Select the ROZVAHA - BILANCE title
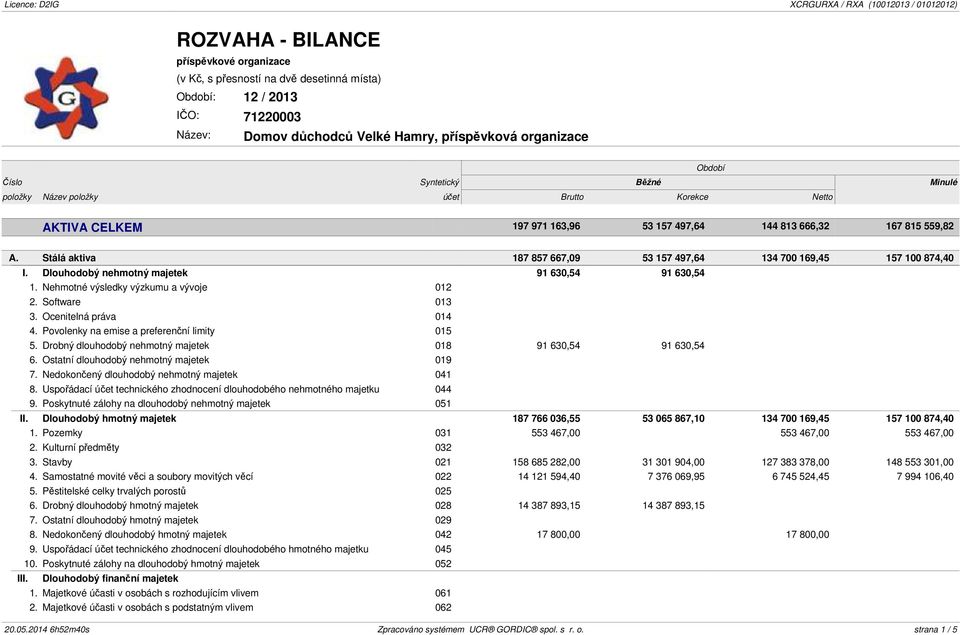This screenshot has width=960, height=635. [x=278, y=40]
